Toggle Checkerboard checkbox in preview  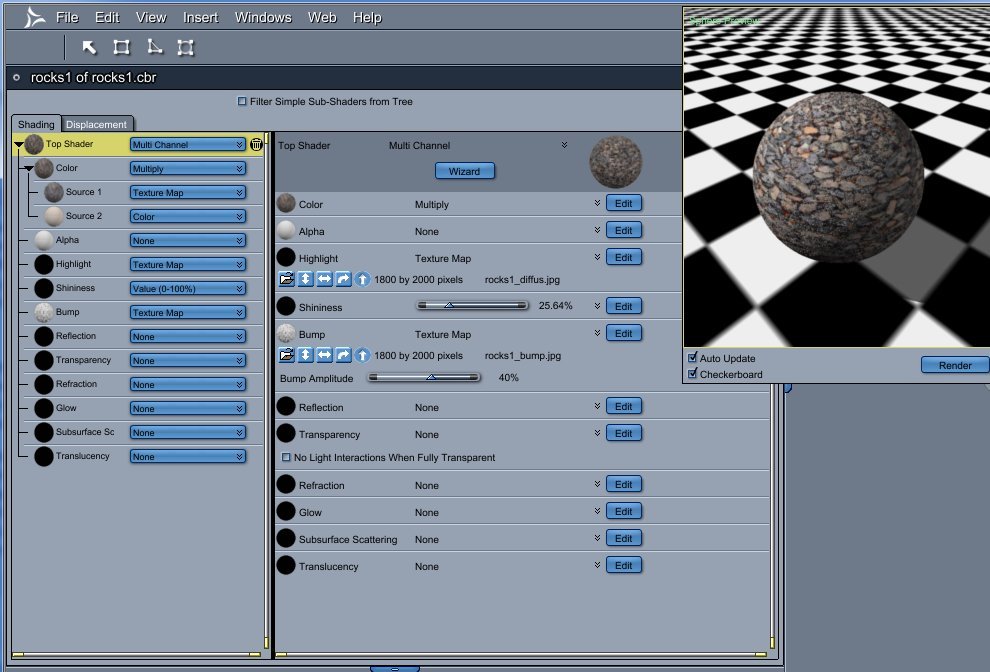coord(693,374)
